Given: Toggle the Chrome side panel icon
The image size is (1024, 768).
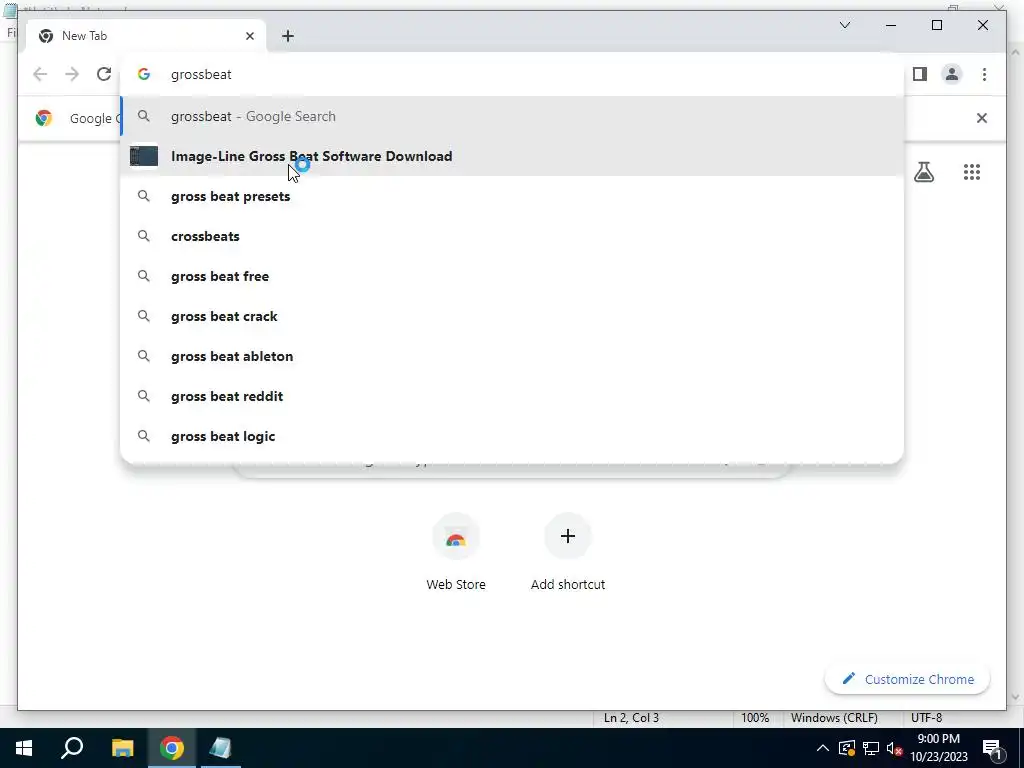Looking at the screenshot, I should click(920, 74).
